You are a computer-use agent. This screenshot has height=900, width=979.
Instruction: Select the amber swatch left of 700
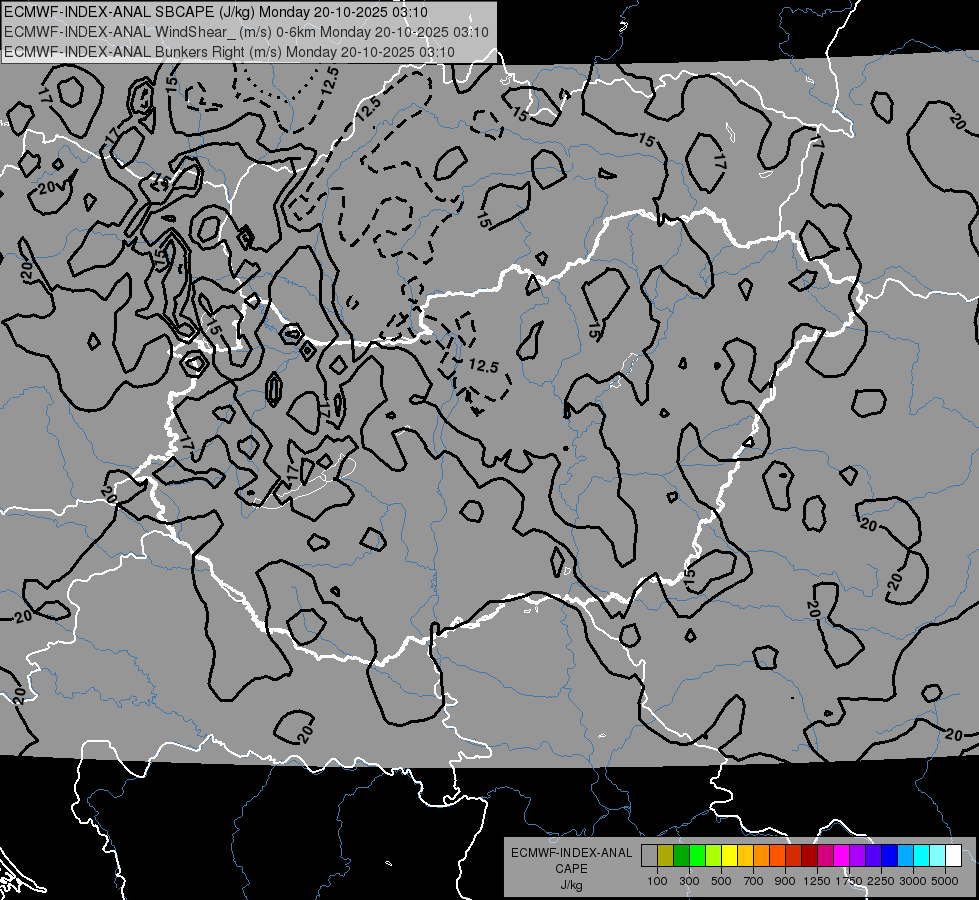tap(745, 856)
